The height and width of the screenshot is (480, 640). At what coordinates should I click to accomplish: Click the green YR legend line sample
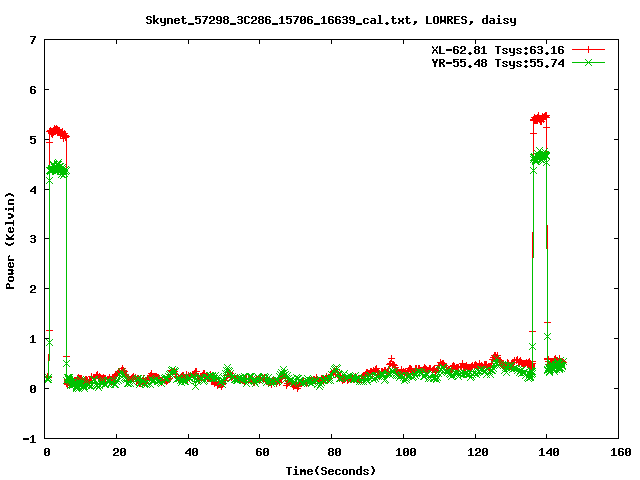coord(588,62)
